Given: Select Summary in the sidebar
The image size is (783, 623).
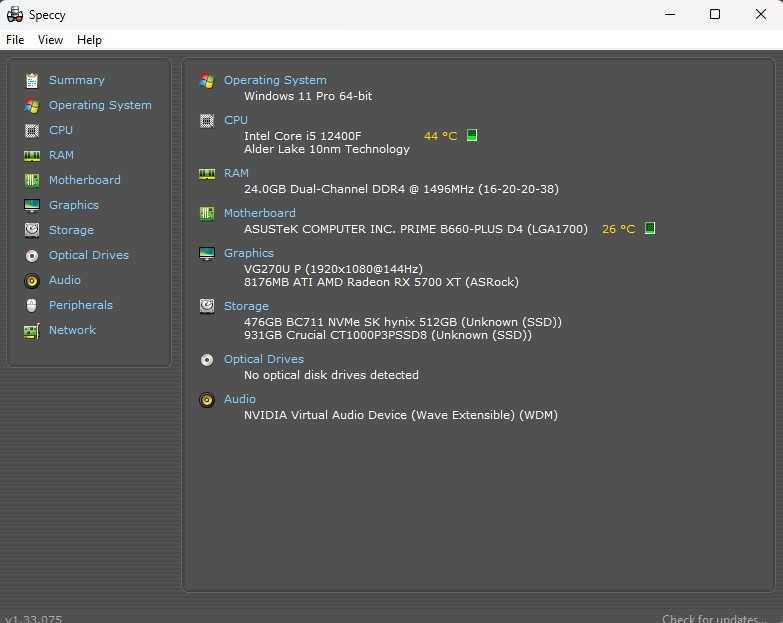Looking at the screenshot, I should click(x=76, y=80).
